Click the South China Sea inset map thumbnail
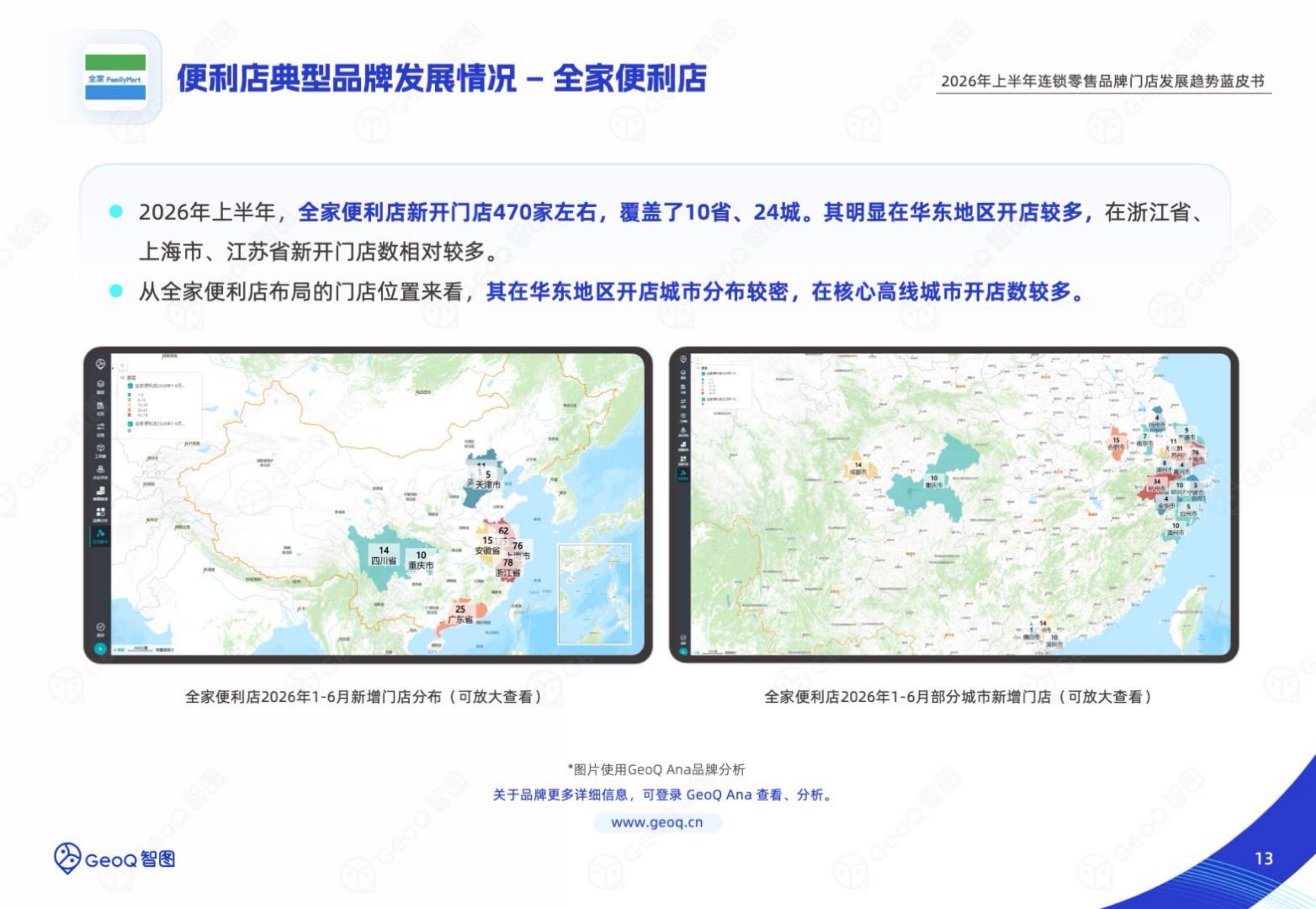This screenshot has height=909, width=1316. [595, 593]
